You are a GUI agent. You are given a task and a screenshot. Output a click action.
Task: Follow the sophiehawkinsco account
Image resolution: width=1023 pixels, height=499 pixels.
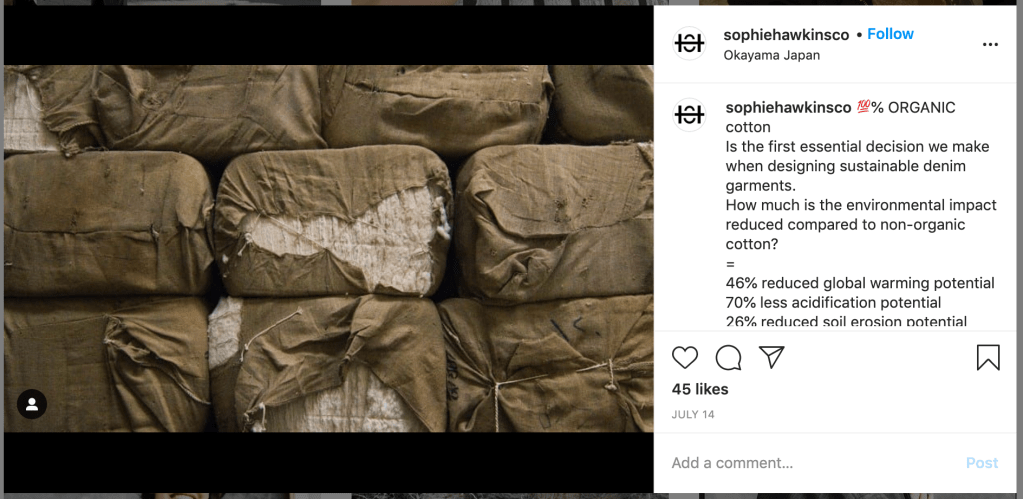pos(891,34)
